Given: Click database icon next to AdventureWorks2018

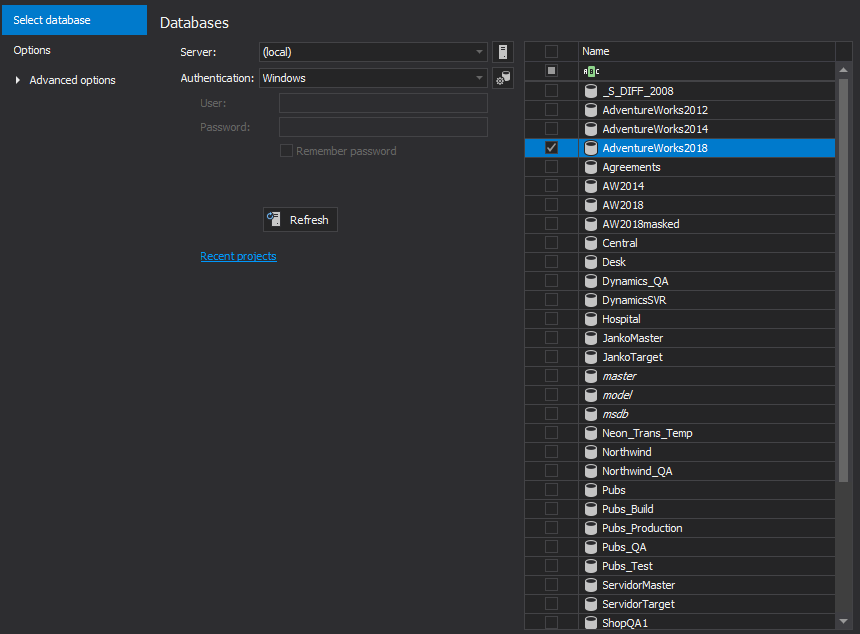Looking at the screenshot, I should 591,148.
